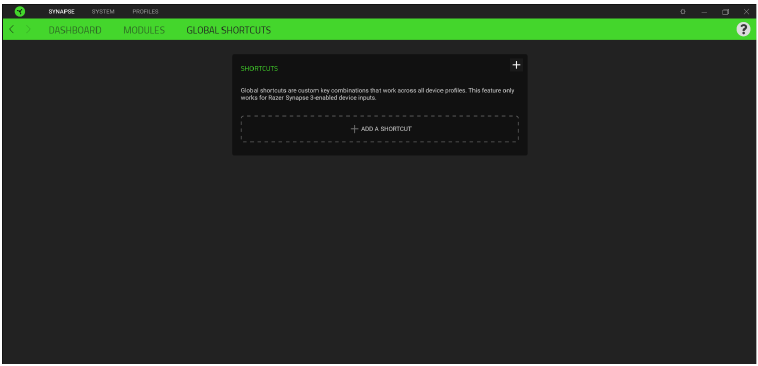Maximize or restore the Synapse window
Image resolution: width=758 pixels, height=366 pixels.
725,12
